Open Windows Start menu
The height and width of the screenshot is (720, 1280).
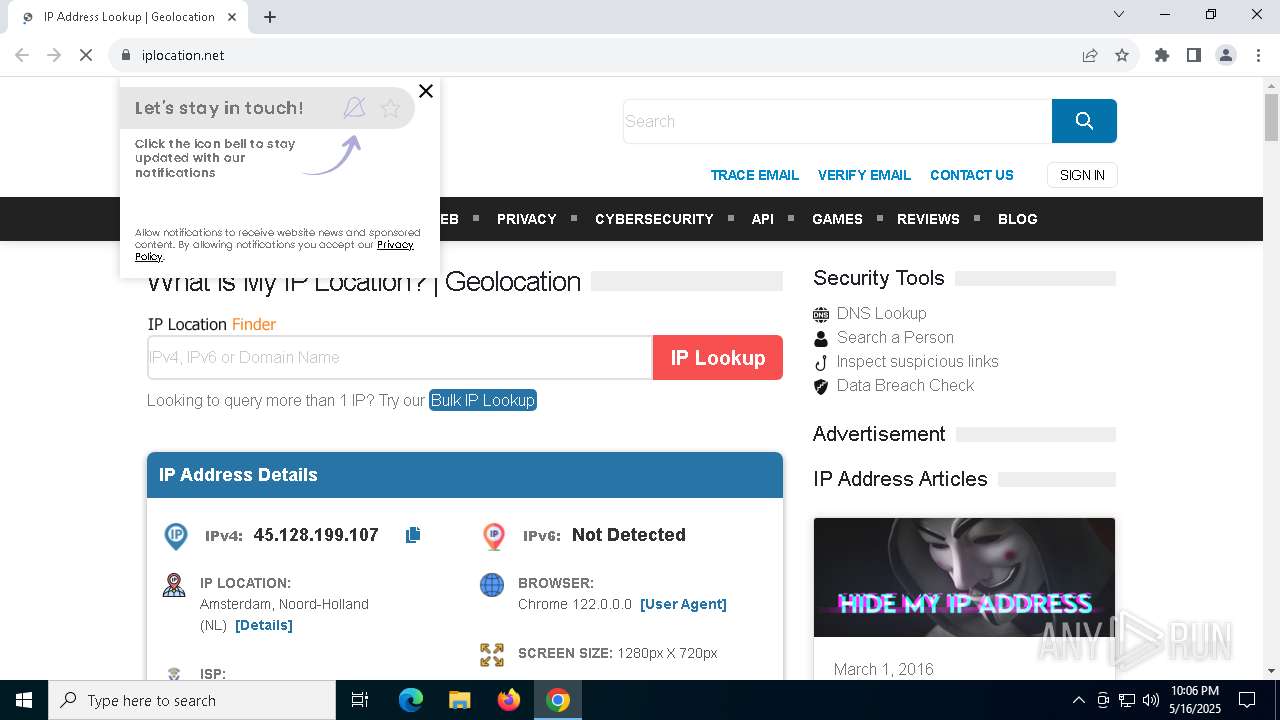pyautogui.click(x=24, y=700)
